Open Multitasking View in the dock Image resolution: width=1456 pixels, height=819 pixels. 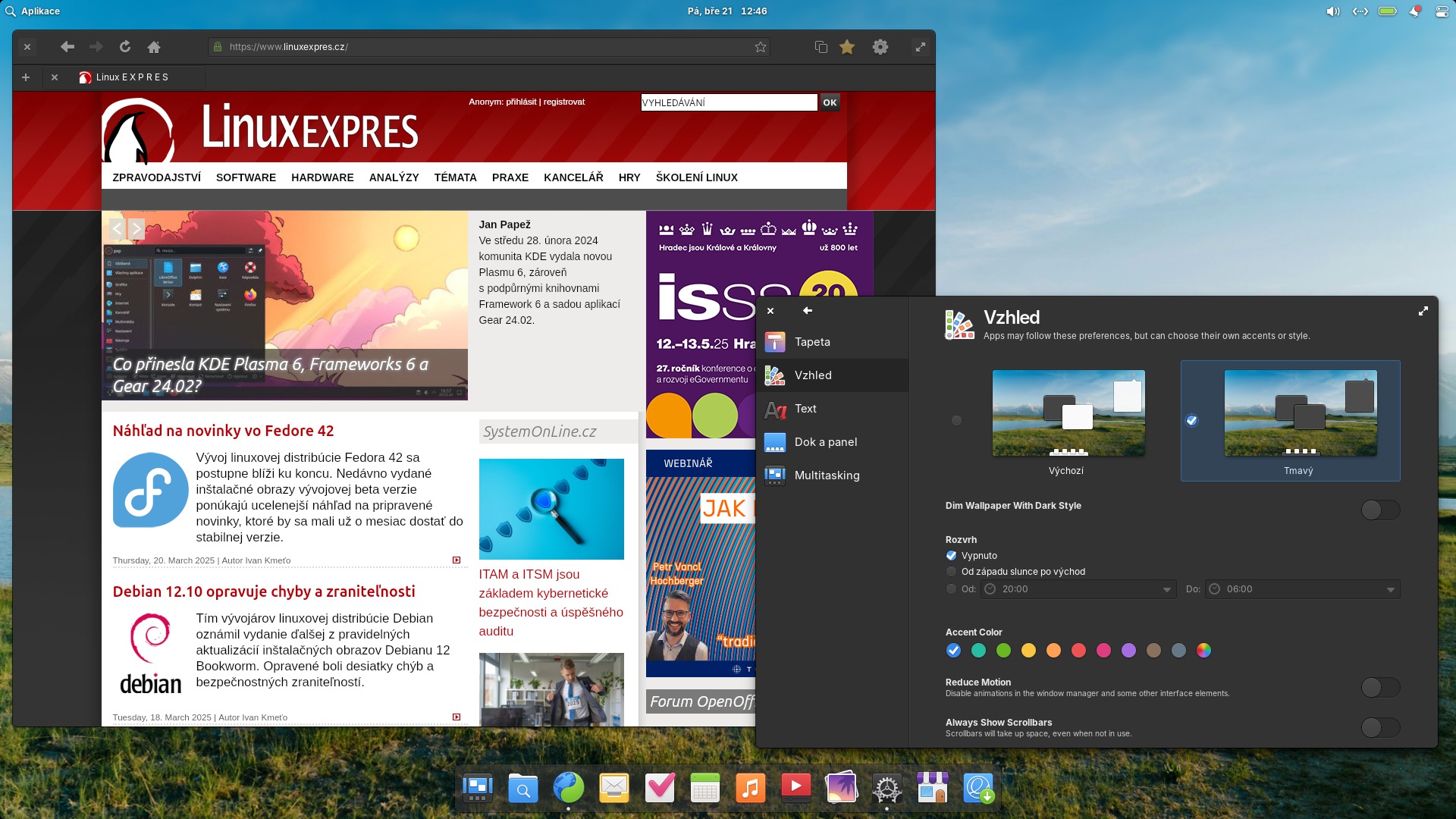478,789
